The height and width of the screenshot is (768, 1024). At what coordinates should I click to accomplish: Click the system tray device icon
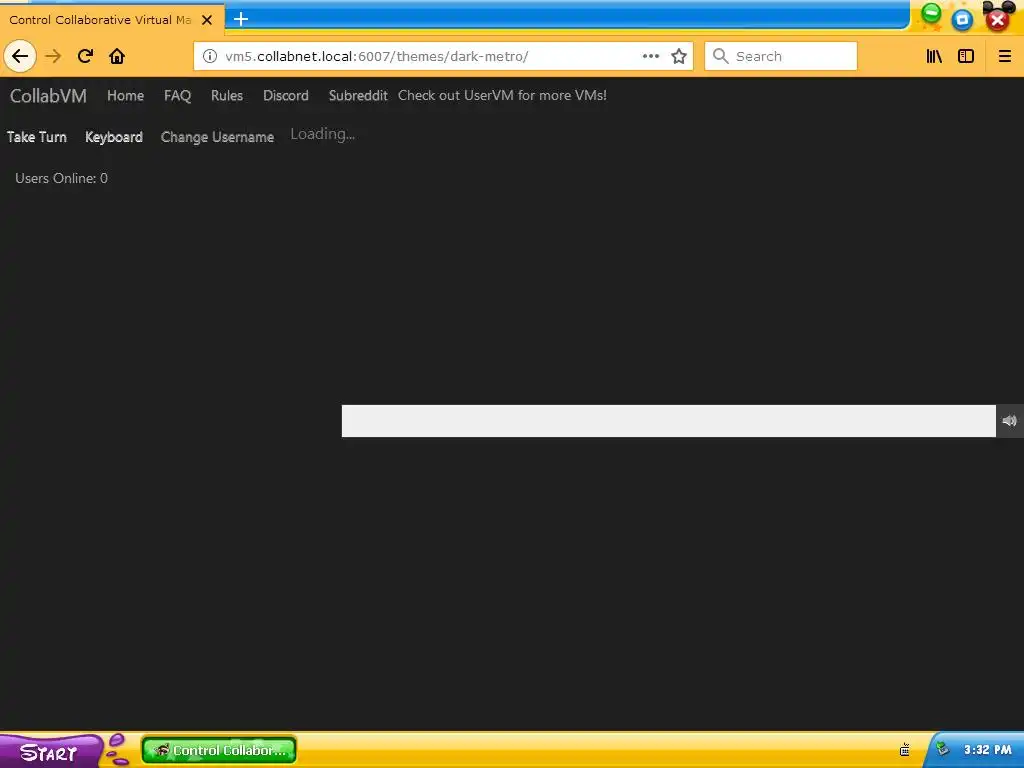904,750
